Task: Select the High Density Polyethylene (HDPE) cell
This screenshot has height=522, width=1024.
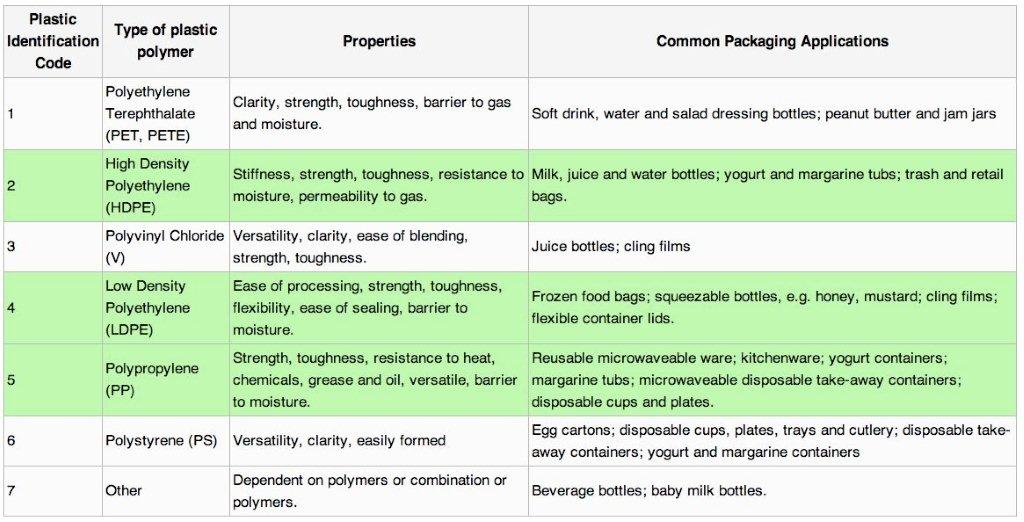Action: point(147,185)
